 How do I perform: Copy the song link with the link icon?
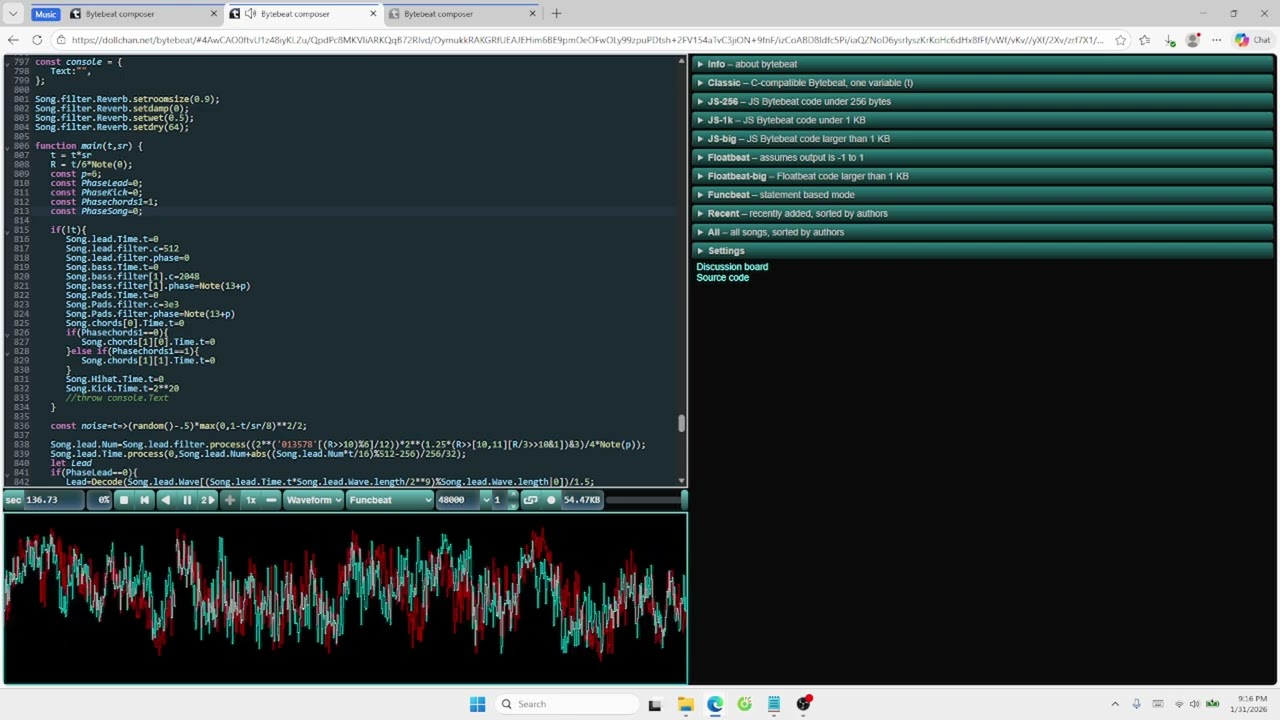tap(530, 500)
